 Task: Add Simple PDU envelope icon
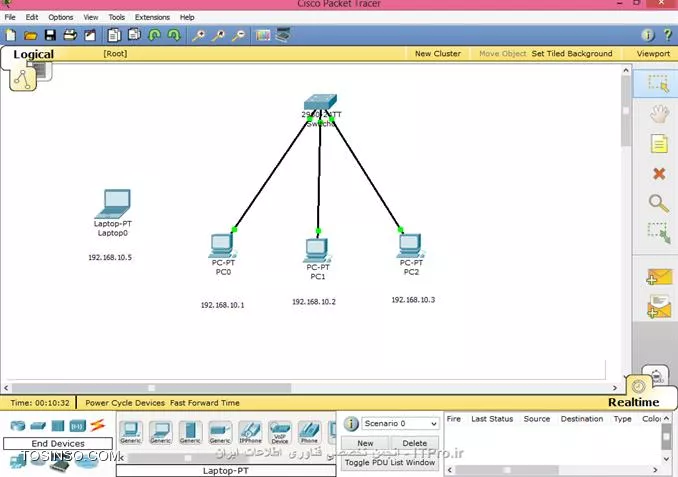point(659,277)
